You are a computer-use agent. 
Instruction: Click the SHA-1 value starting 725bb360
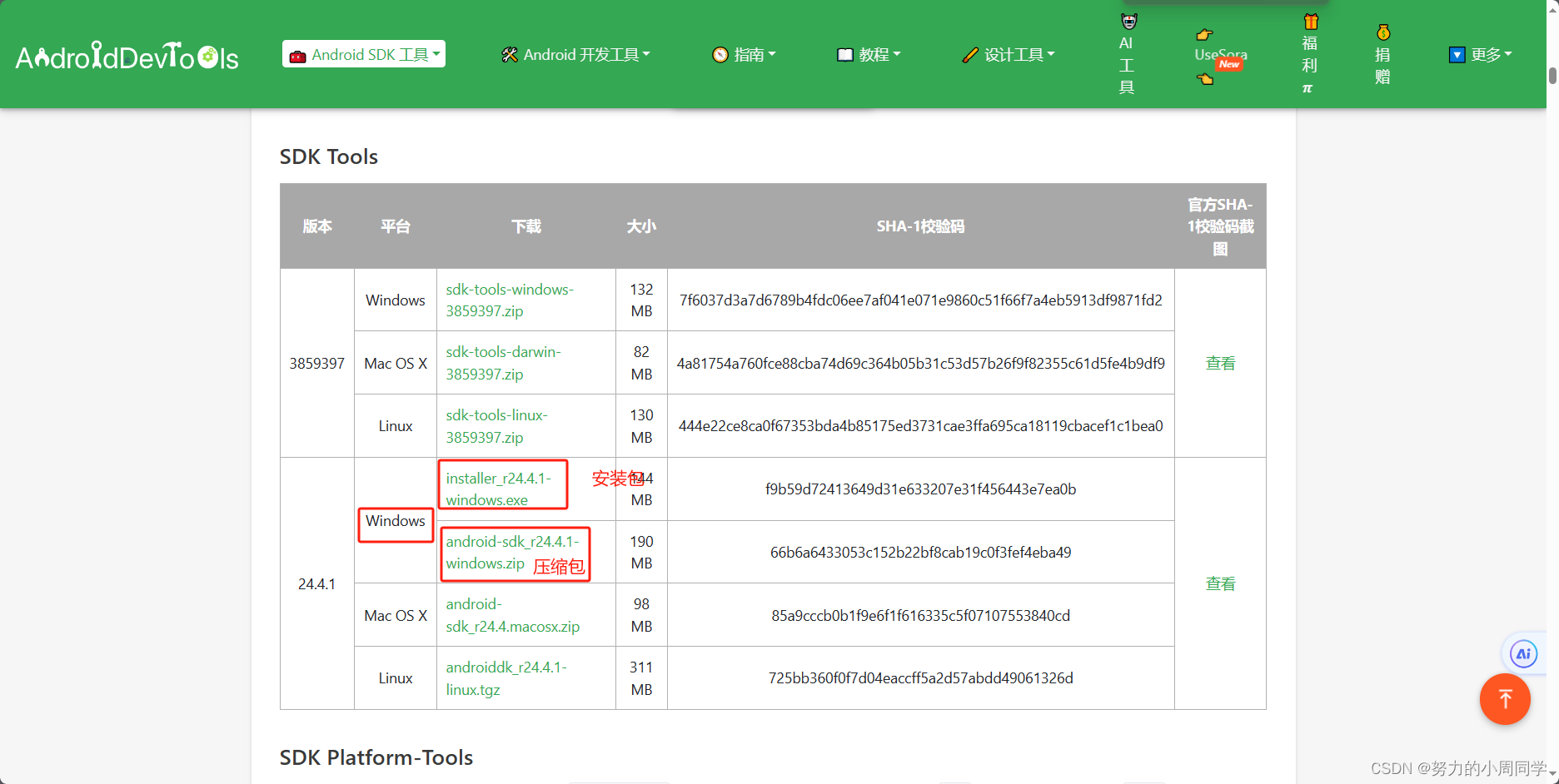tap(920, 678)
